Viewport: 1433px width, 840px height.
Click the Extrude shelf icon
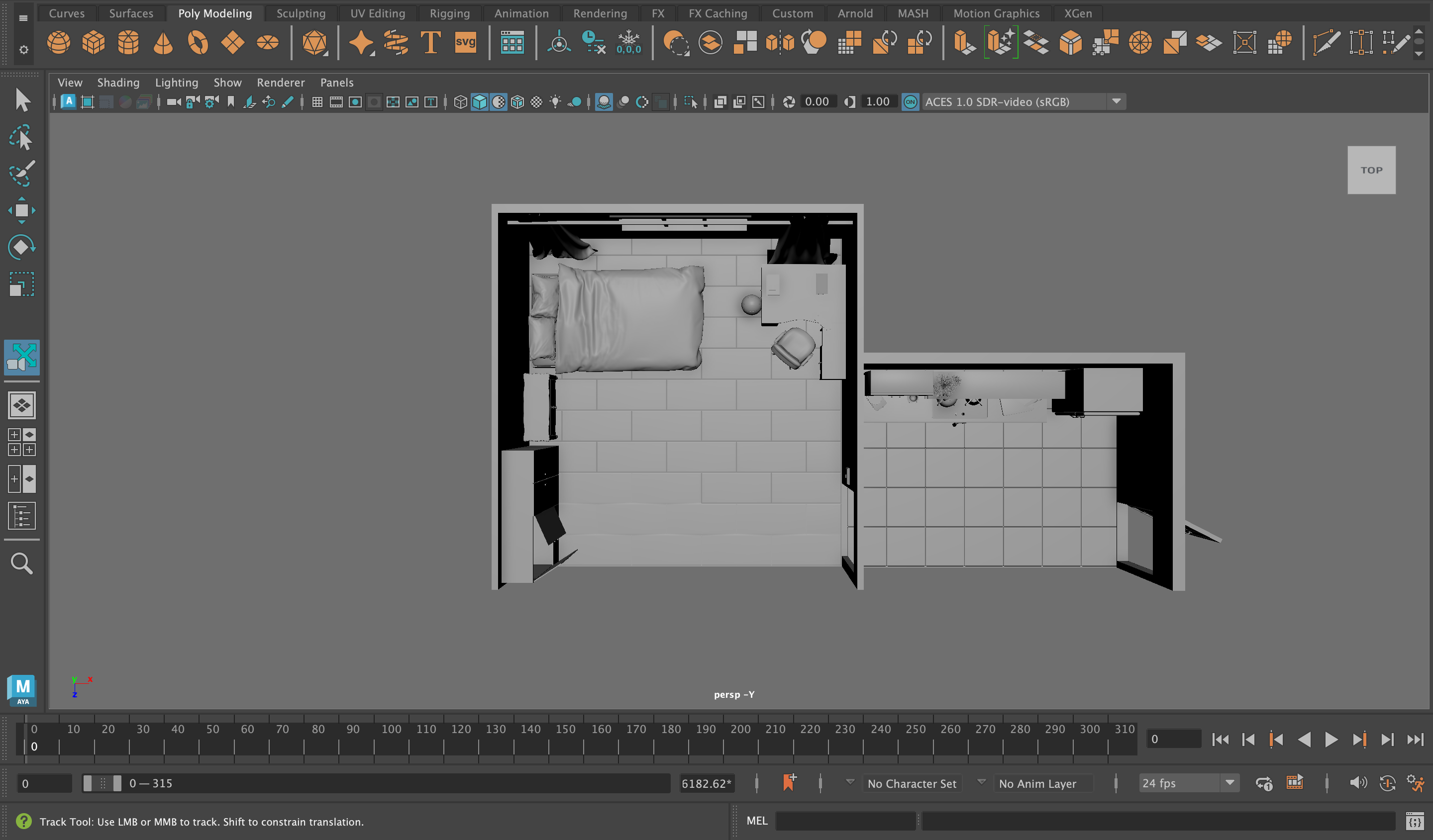(965, 43)
